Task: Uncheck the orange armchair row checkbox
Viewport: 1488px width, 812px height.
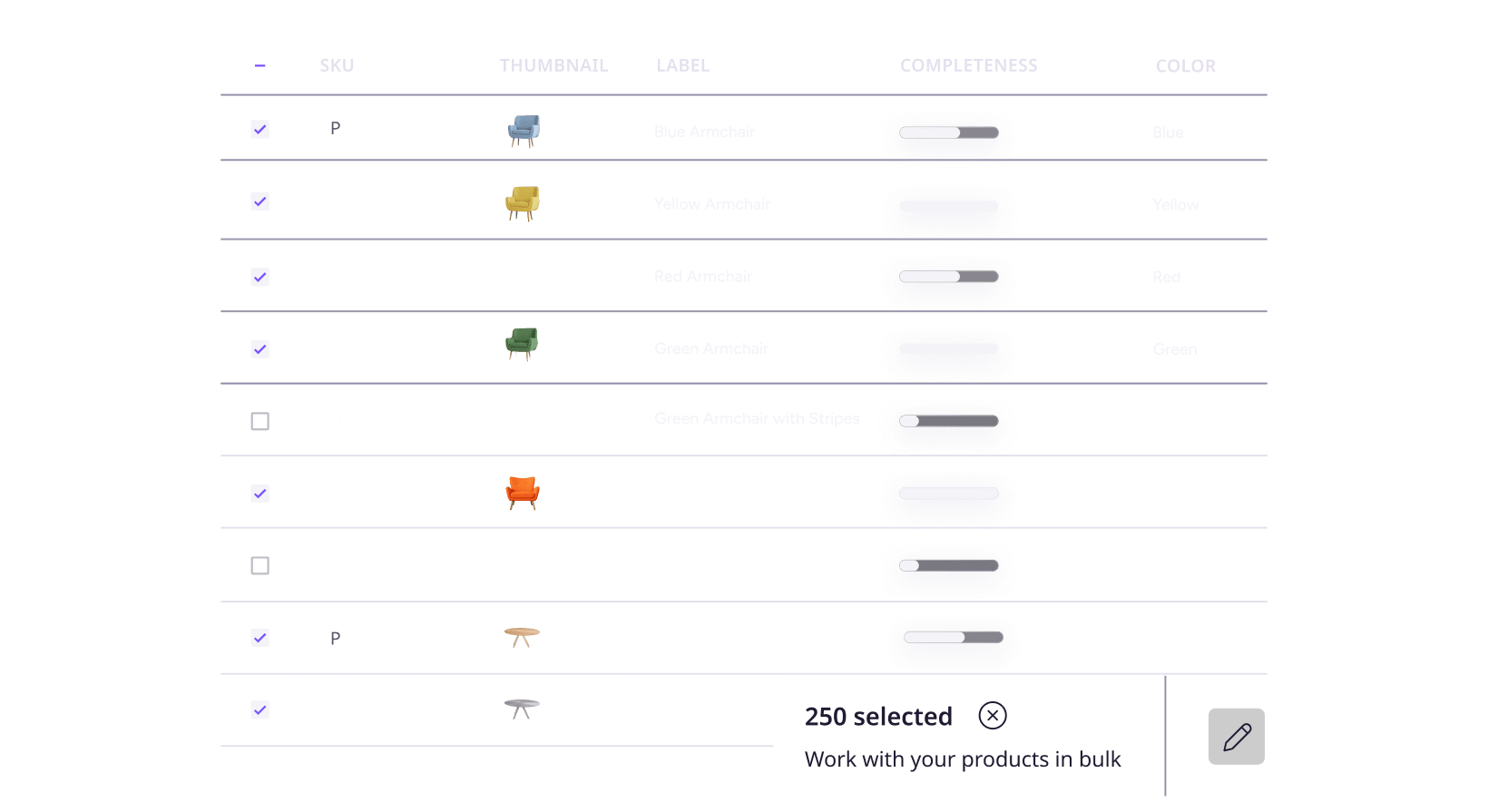Action: pos(259,494)
